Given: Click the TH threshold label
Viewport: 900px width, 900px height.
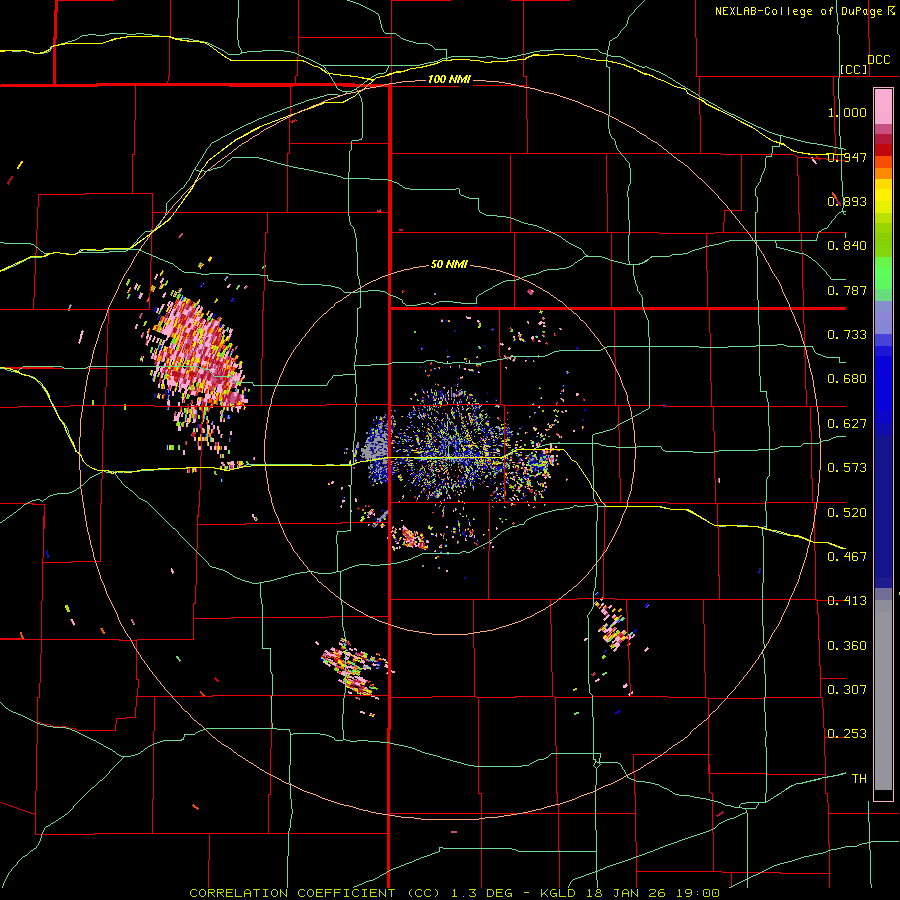Looking at the screenshot, I should pyautogui.click(x=859, y=779).
